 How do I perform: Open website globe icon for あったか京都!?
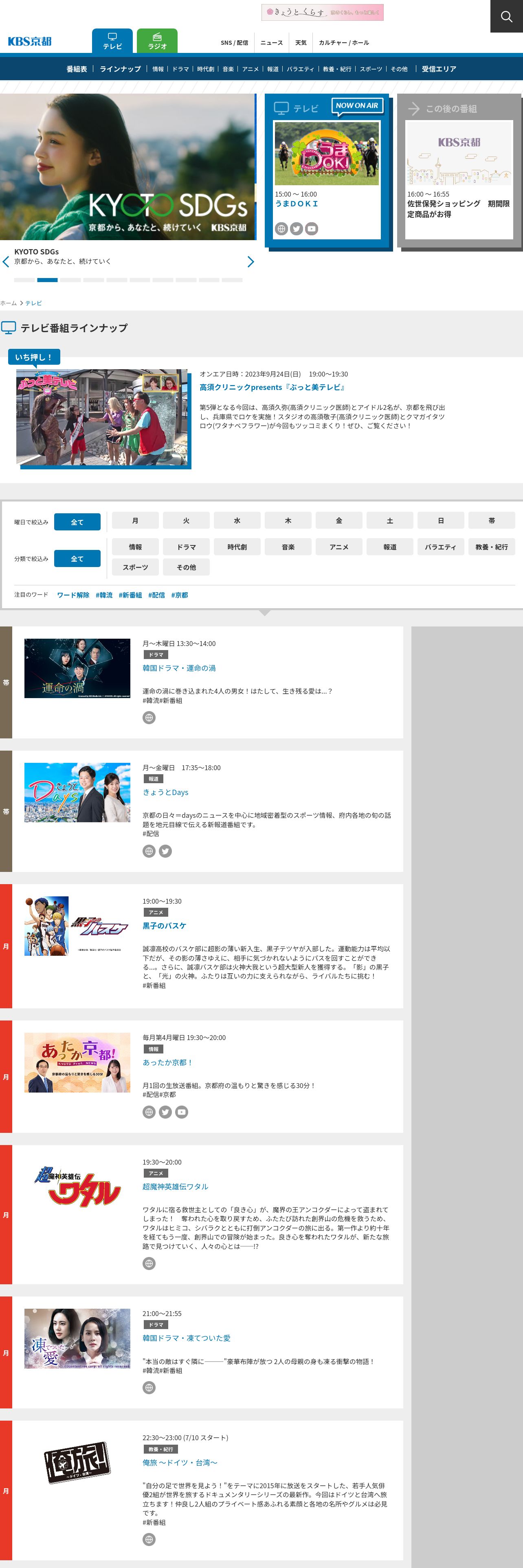(x=149, y=1112)
